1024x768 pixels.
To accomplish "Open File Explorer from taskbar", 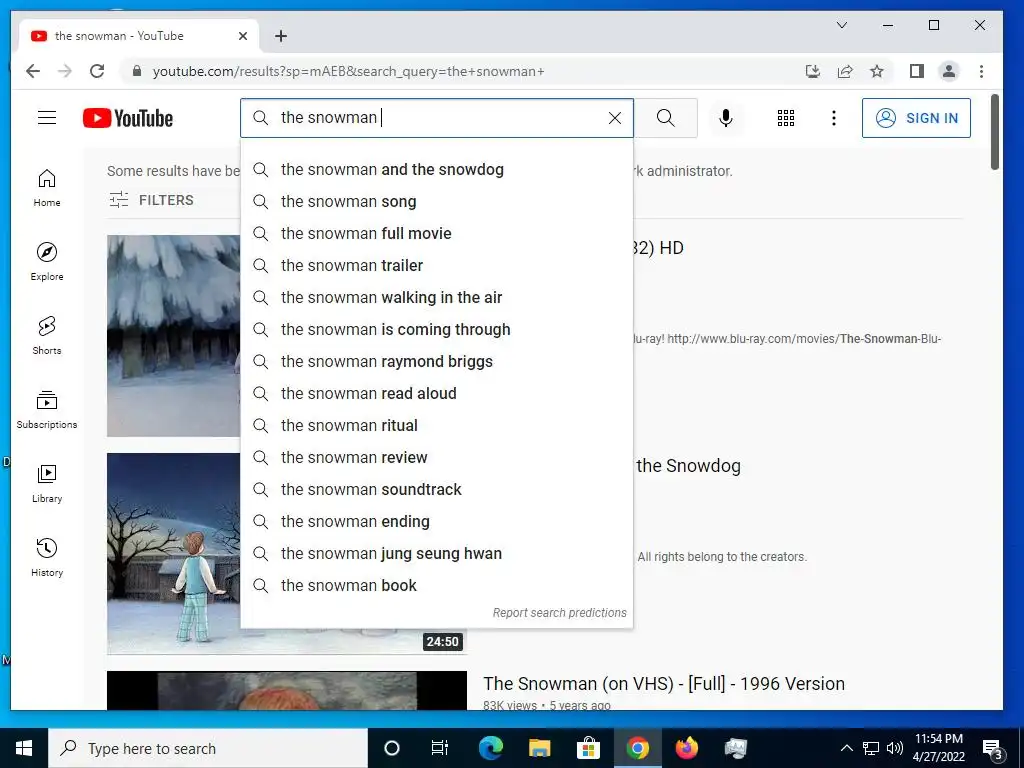I will pos(539,748).
